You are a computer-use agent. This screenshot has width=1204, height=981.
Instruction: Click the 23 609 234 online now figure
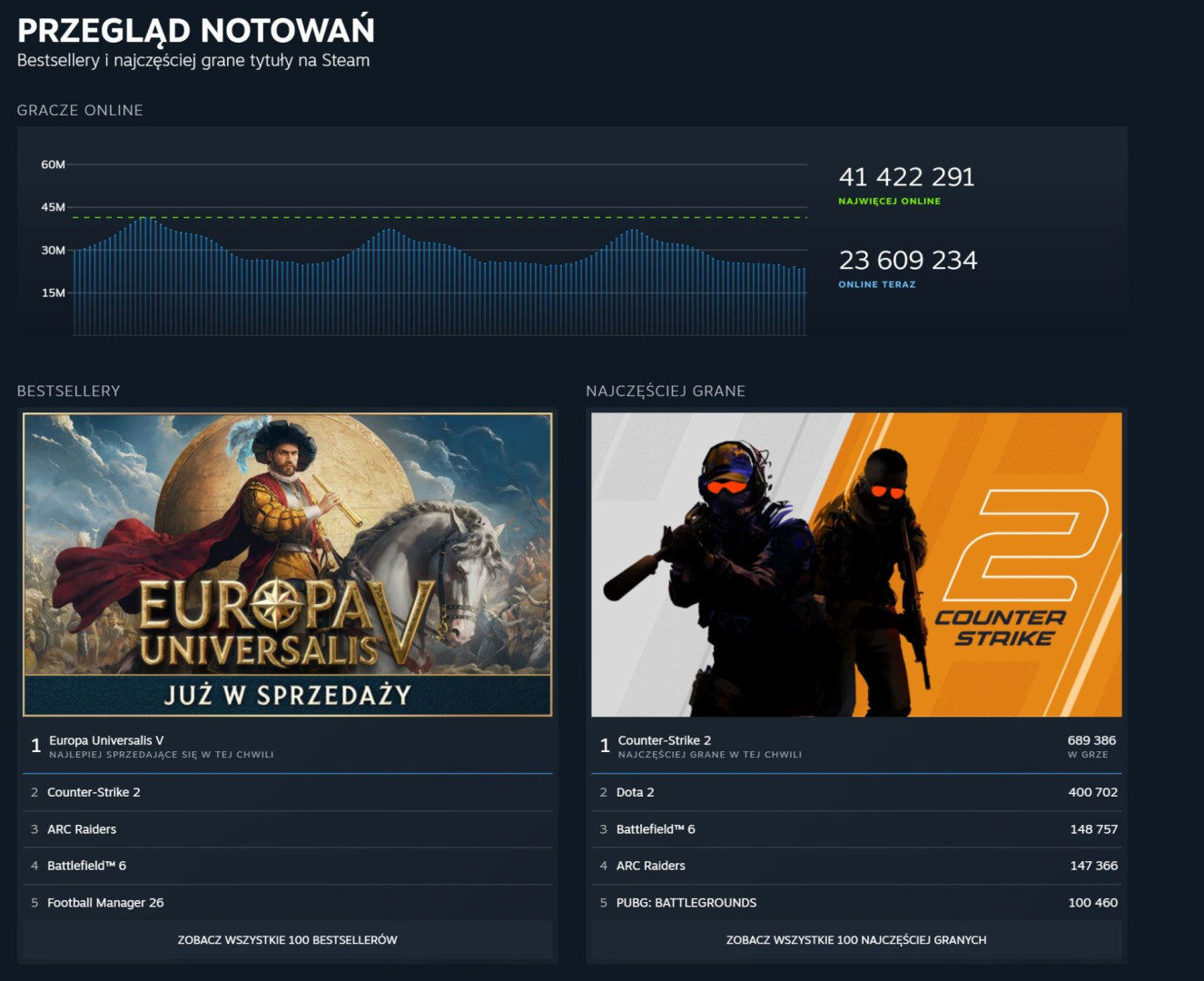pyautogui.click(x=907, y=261)
